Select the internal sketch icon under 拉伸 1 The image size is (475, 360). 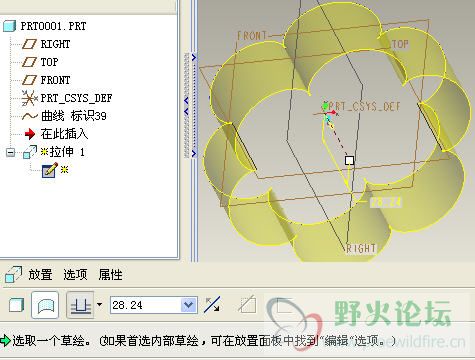50,170
